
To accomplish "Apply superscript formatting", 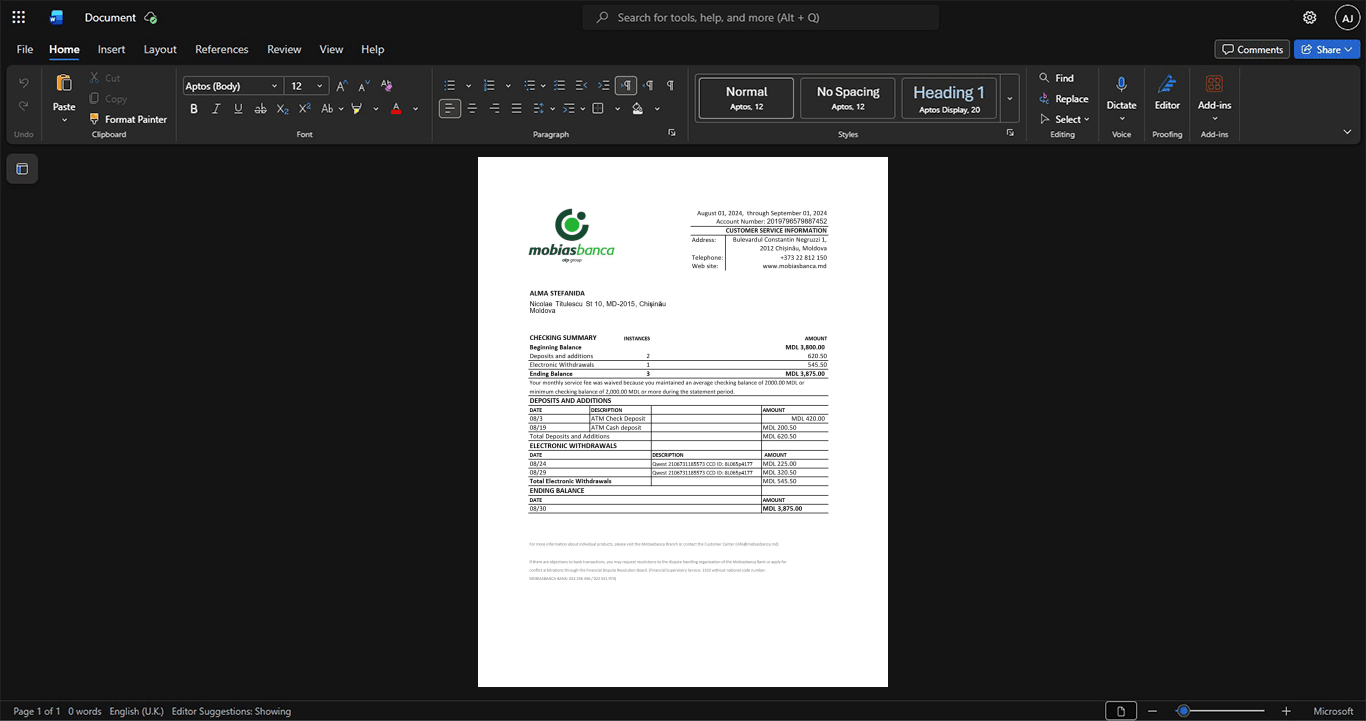I will [x=305, y=108].
